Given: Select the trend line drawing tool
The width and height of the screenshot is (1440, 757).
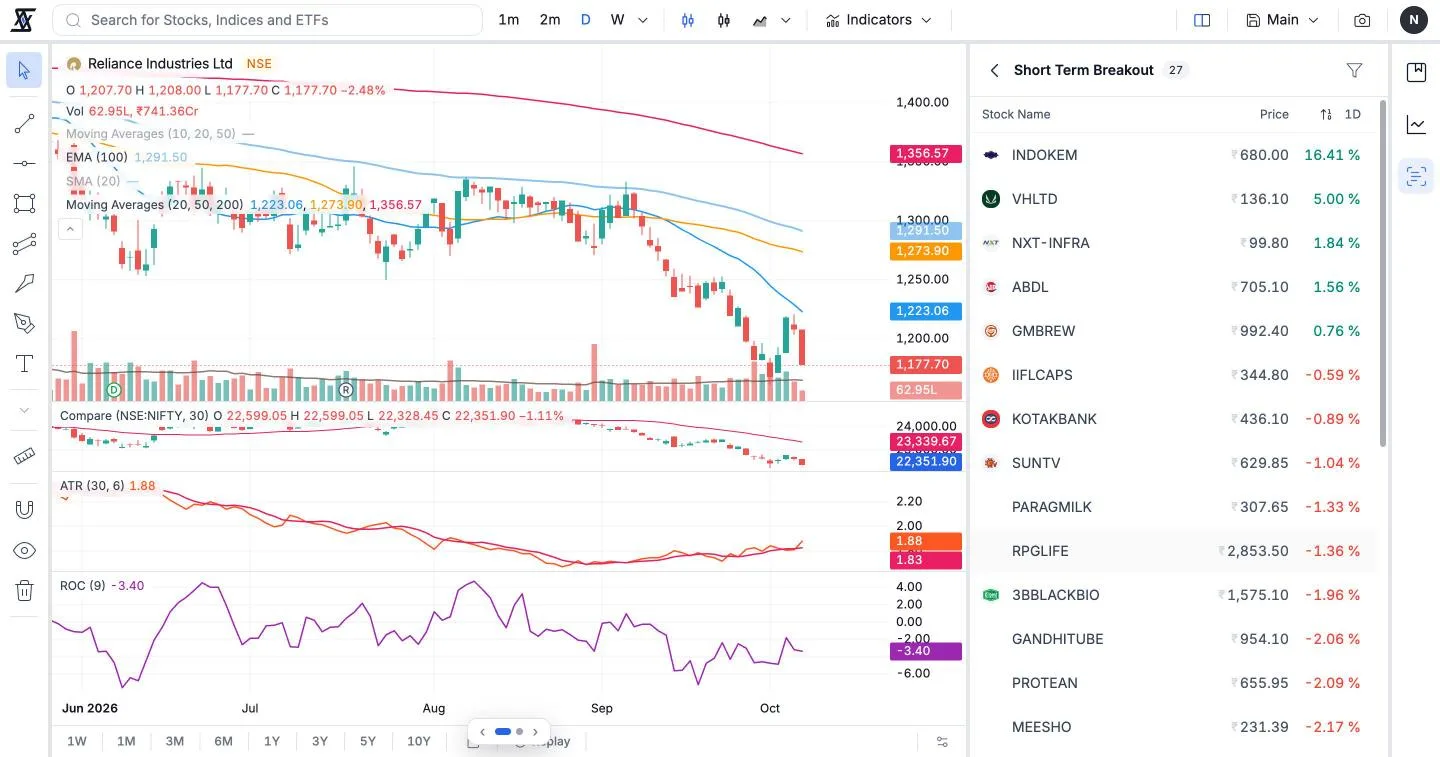Looking at the screenshot, I should pyautogui.click(x=24, y=124).
